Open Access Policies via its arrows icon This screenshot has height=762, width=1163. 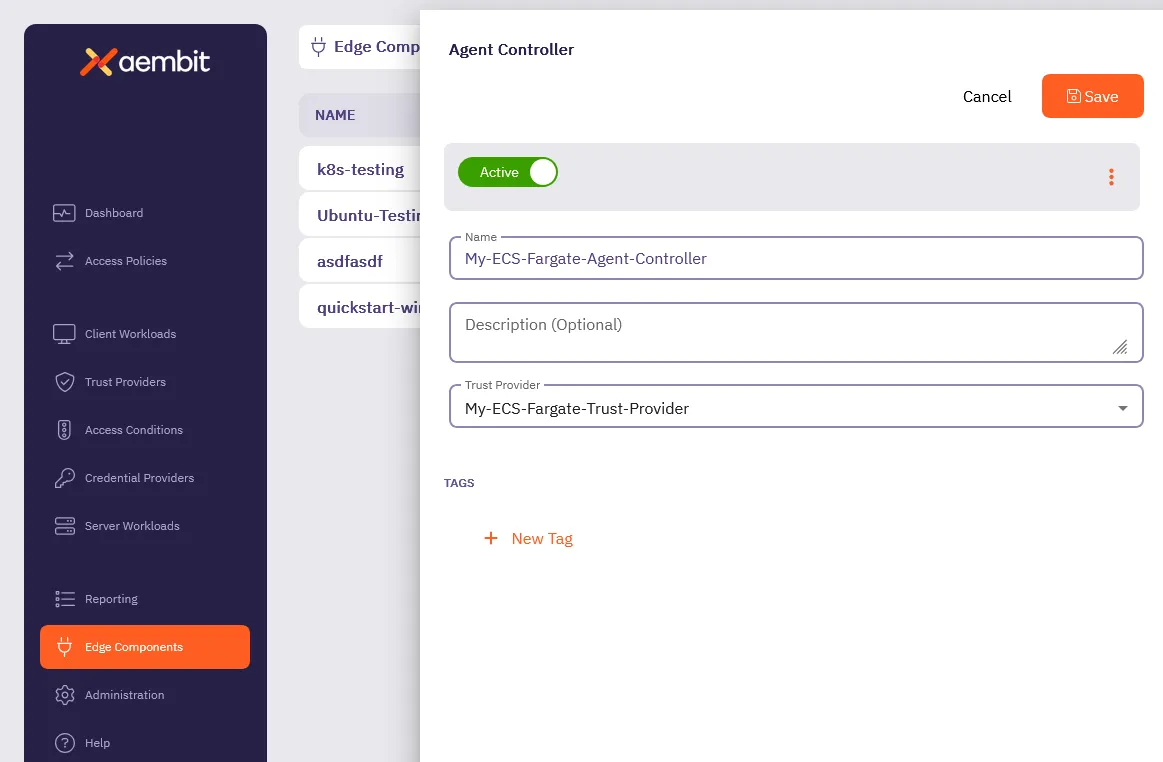[64, 260]
